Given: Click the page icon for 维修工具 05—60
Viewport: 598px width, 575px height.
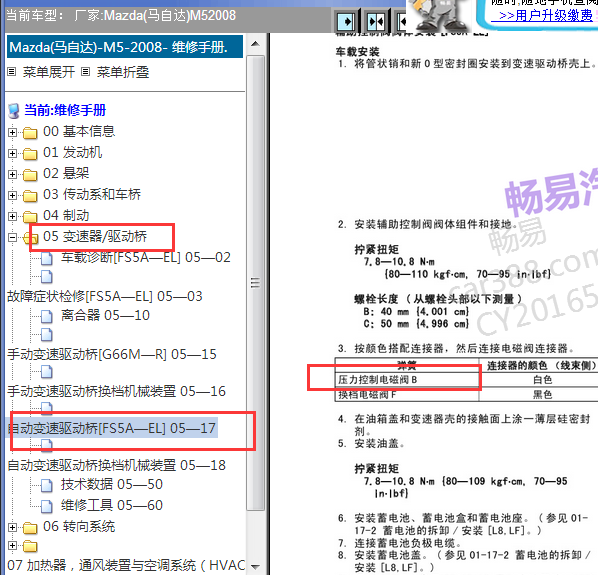Looking at the screenshot, I should [47, 506].
